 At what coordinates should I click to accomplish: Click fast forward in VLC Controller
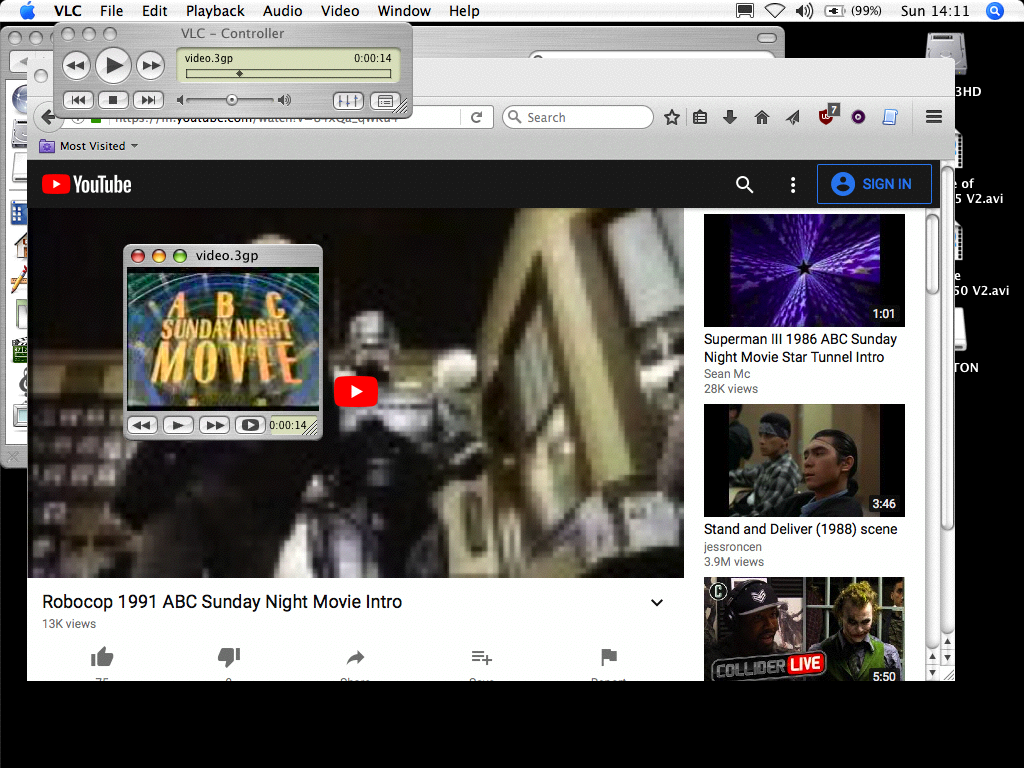151,65
